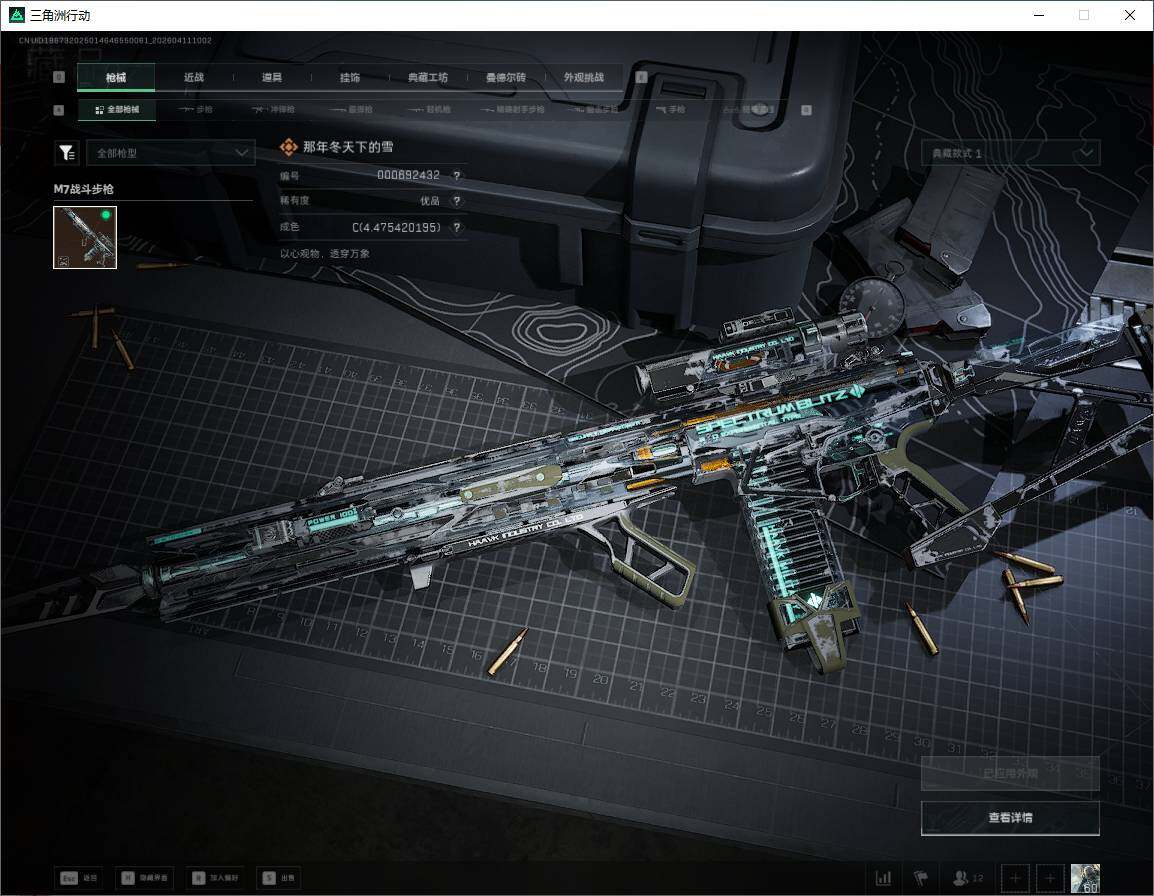Click the 出售 sell button
The height and width of the screenshot is (896, 1154).
coord(279,878)
